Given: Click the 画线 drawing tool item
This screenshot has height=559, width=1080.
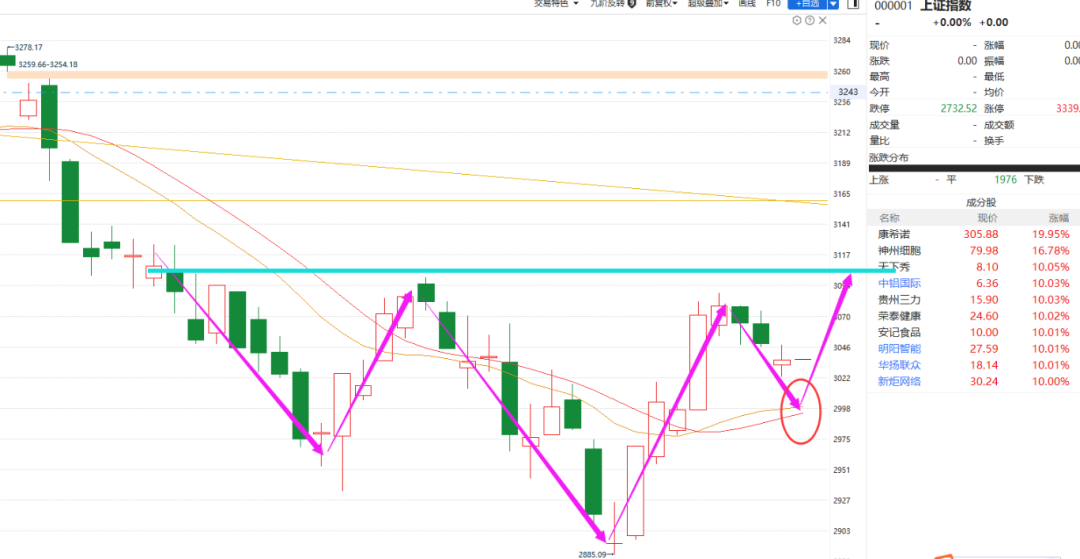Looking at the screenshot, I should point(746,4).
